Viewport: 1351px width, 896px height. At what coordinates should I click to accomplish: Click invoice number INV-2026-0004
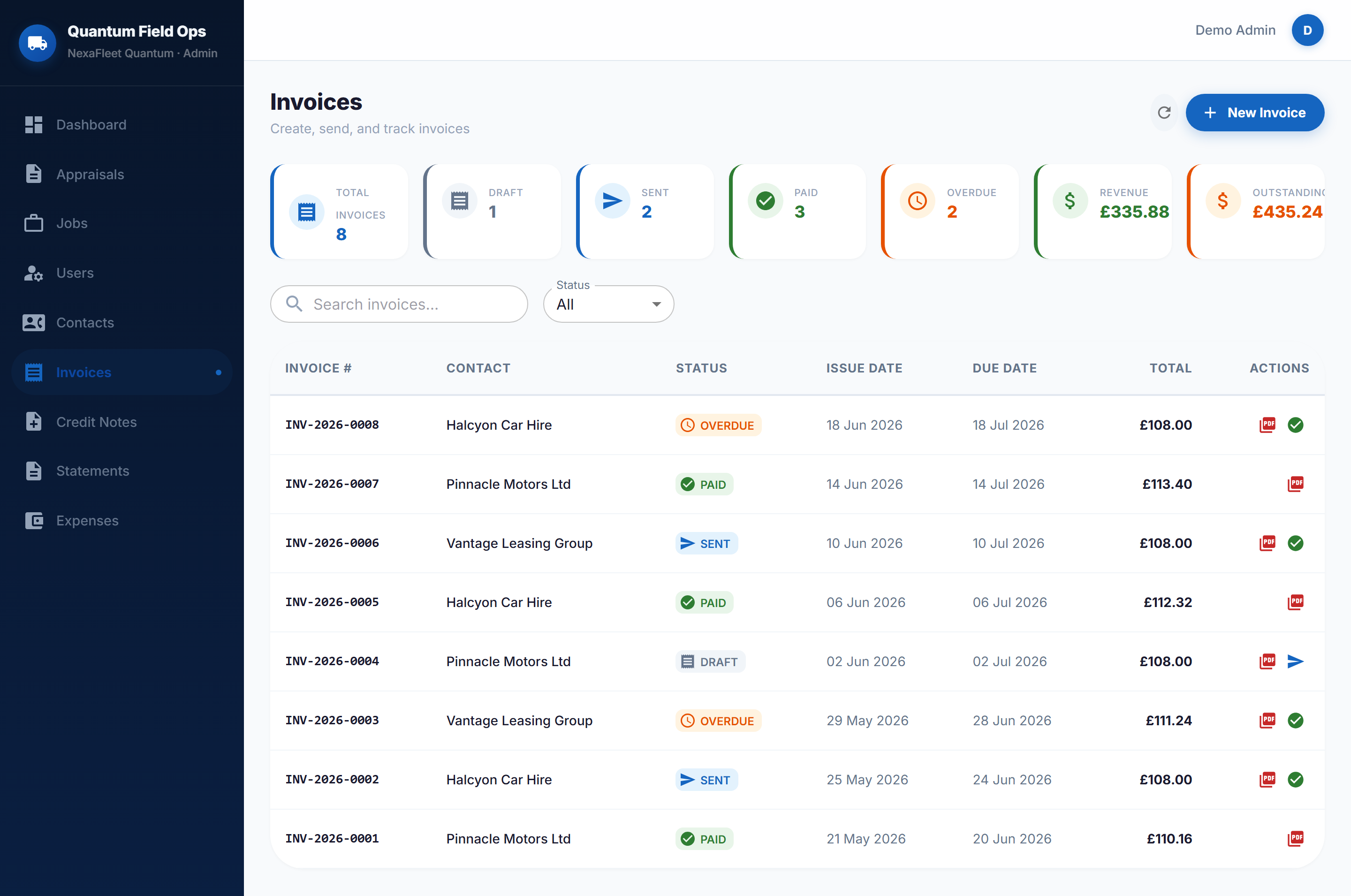[332, 661]
